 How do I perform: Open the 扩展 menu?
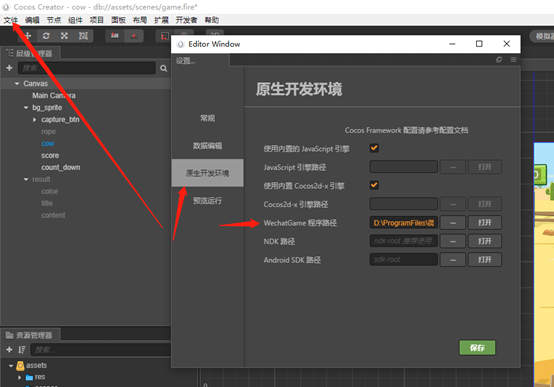tap(161, 20)
